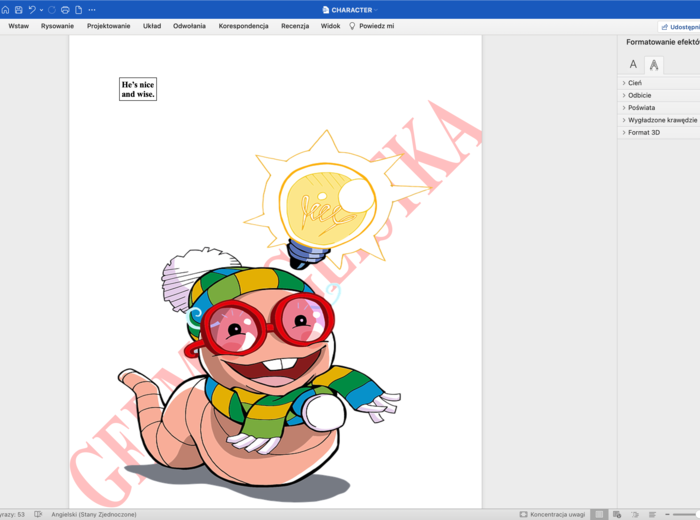Viewport: 700px width, 520px height.
Task: Click the new document icon in title bar
Action: click(x=78, y=10)
